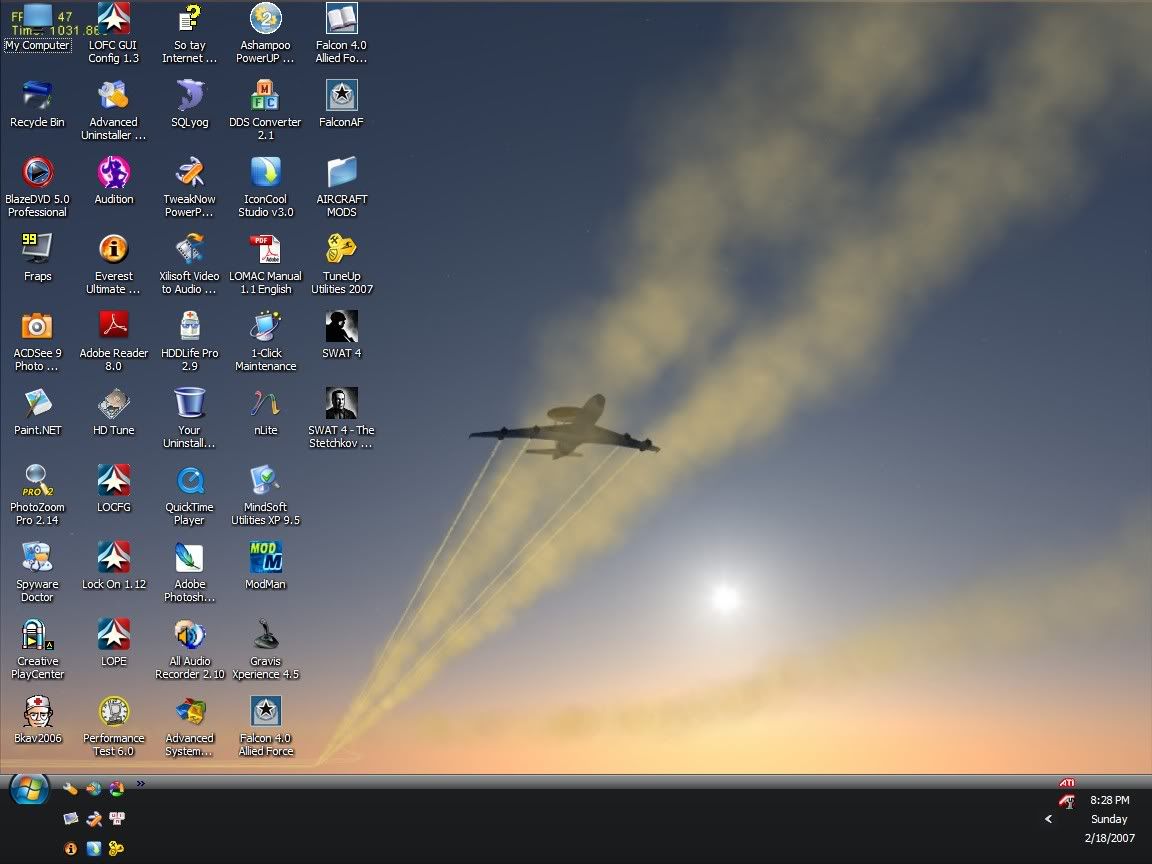Open QuickTime Player

(189, 479)
